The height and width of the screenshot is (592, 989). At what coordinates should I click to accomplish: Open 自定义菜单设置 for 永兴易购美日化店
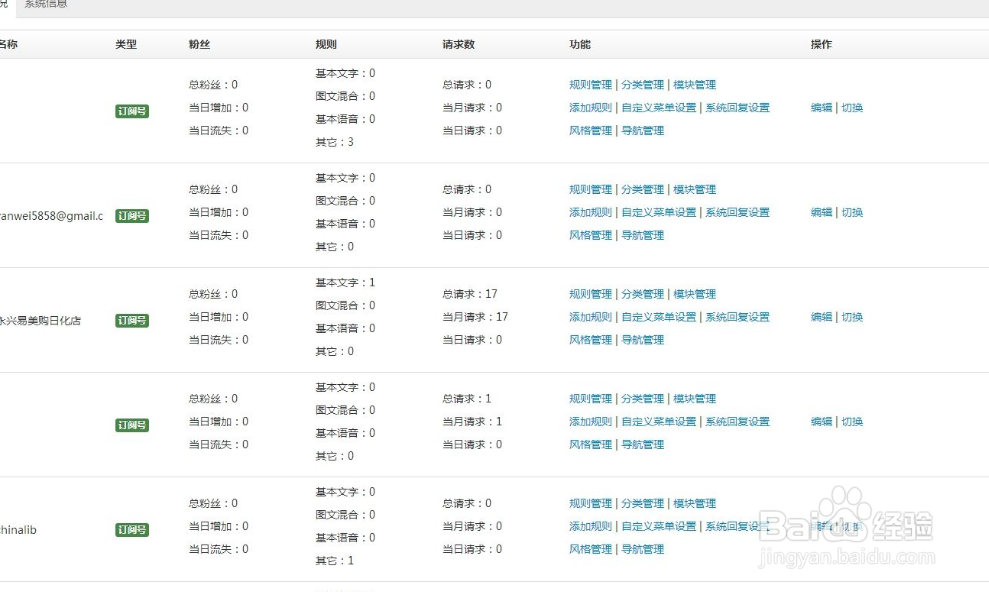(661, 317)
